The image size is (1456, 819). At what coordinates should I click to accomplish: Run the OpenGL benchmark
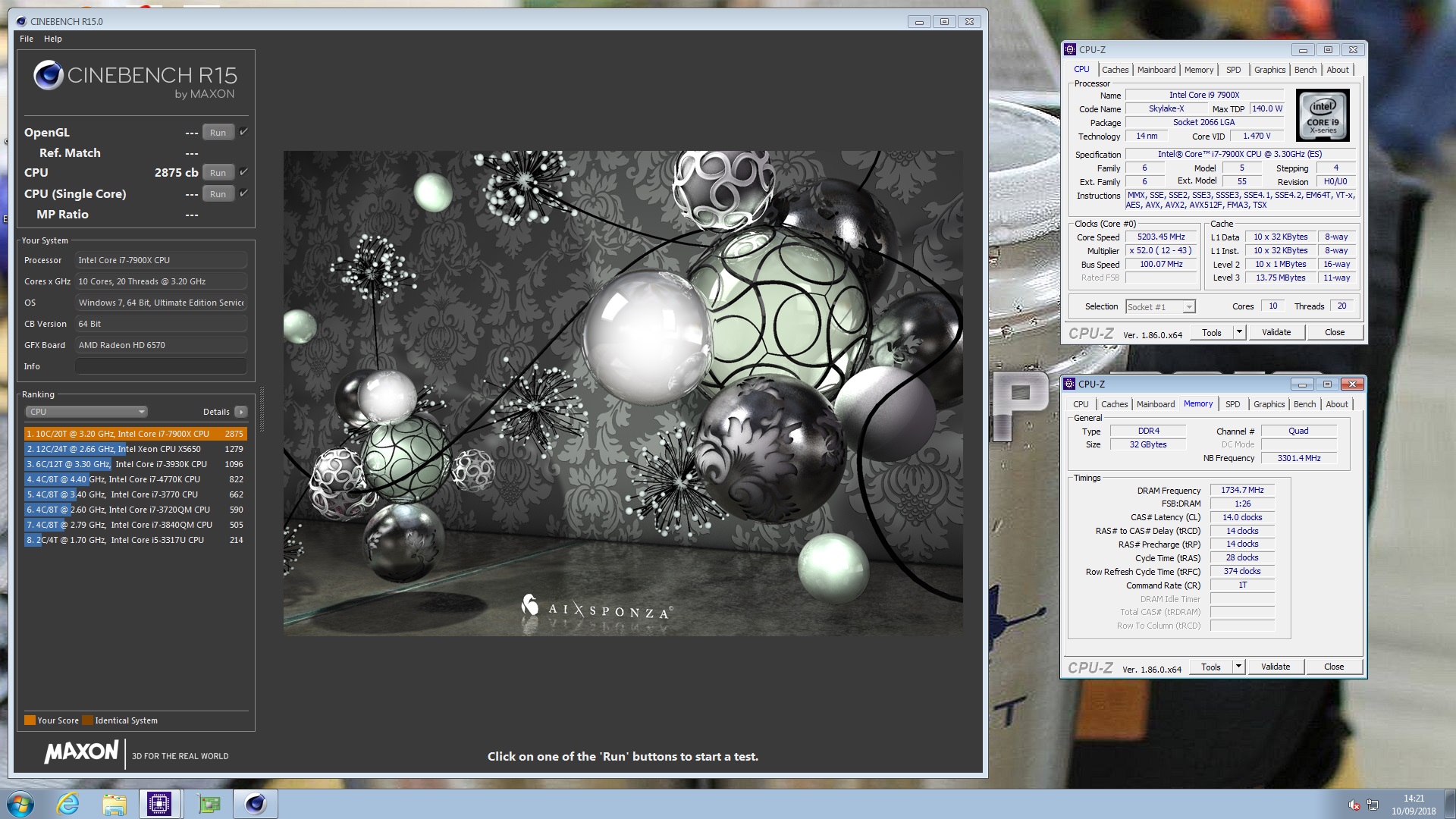click(218, 132)
